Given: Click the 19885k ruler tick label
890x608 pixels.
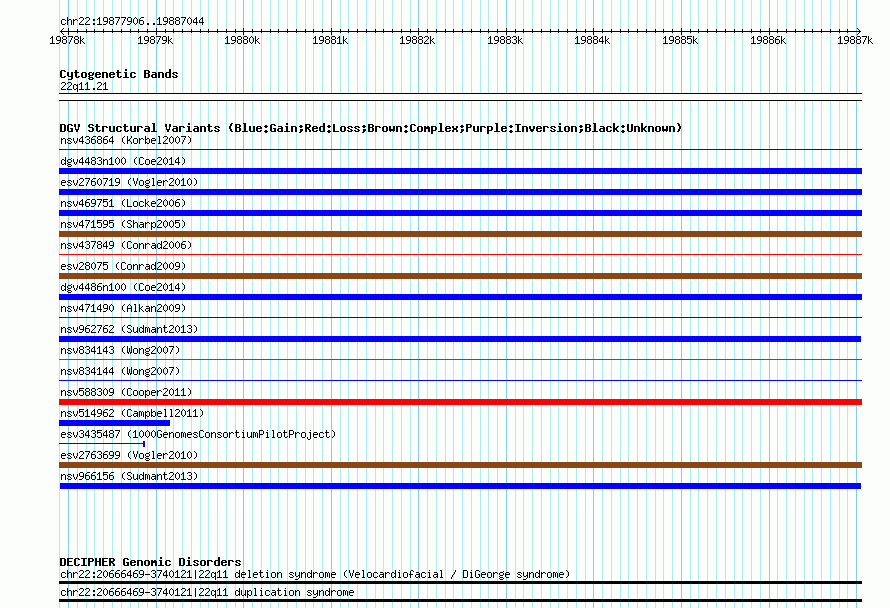Looking at the screenshot, I should (680, 40).
